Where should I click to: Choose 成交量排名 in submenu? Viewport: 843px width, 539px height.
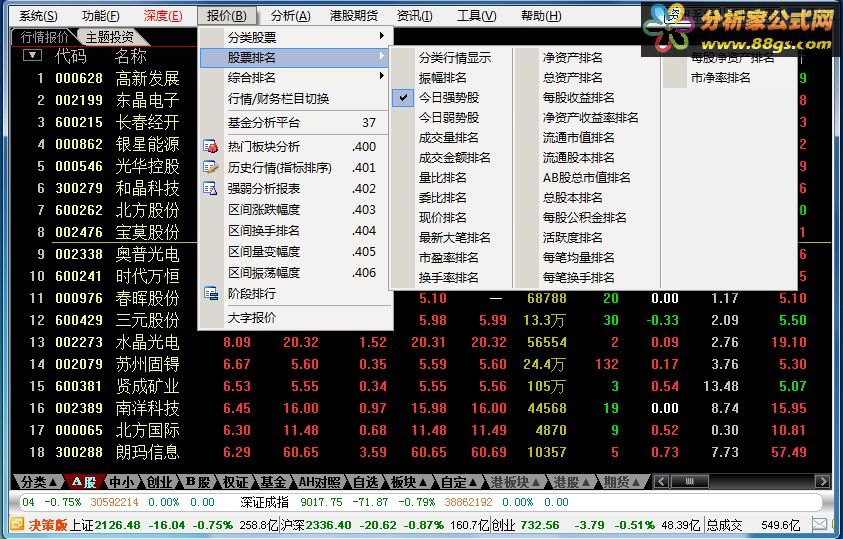[x=449, y=138]
